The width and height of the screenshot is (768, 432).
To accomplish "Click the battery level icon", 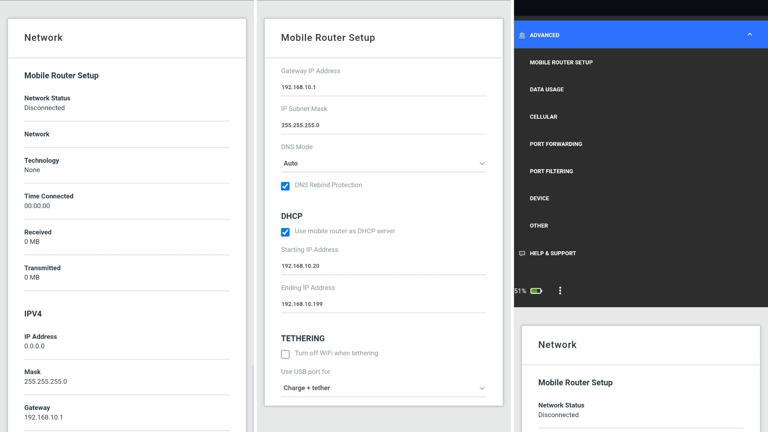I will [536, 291].
